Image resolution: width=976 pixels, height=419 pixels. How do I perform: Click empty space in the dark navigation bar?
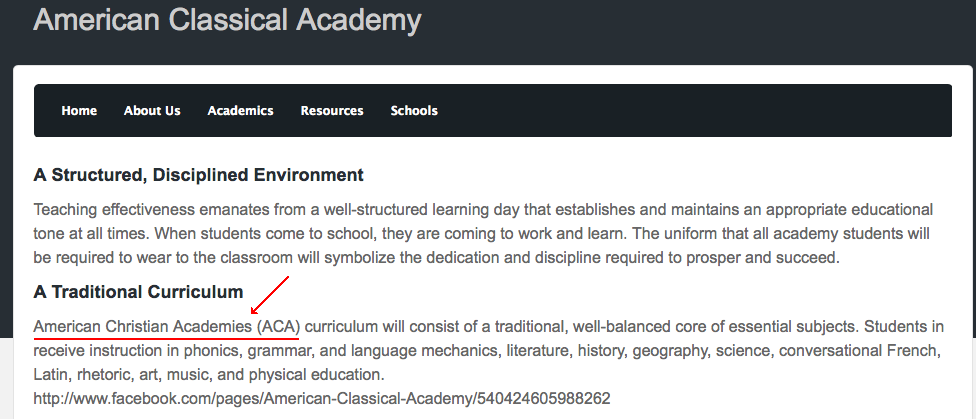[700, 111]
